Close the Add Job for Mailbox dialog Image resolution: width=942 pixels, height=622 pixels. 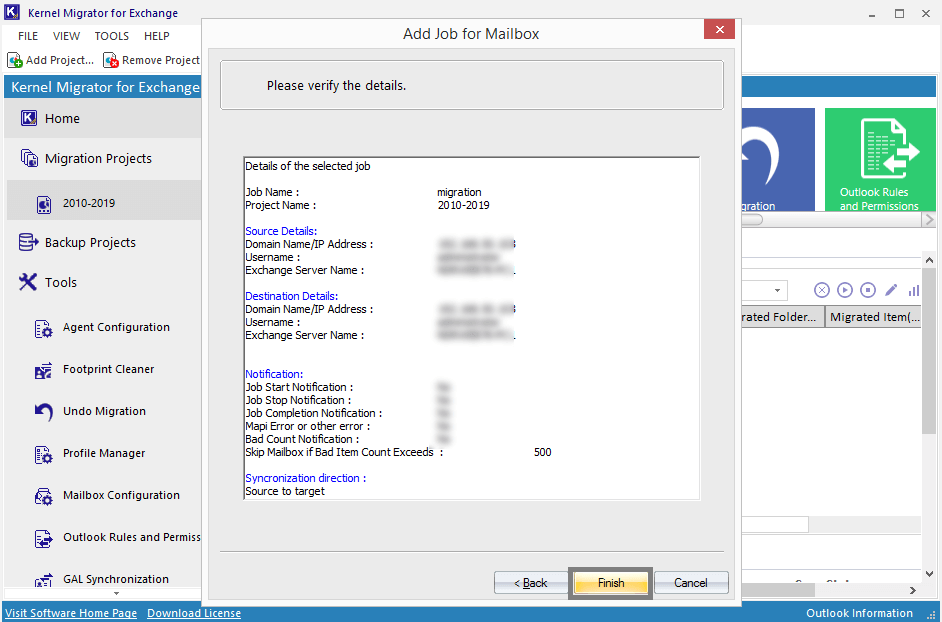719,29
